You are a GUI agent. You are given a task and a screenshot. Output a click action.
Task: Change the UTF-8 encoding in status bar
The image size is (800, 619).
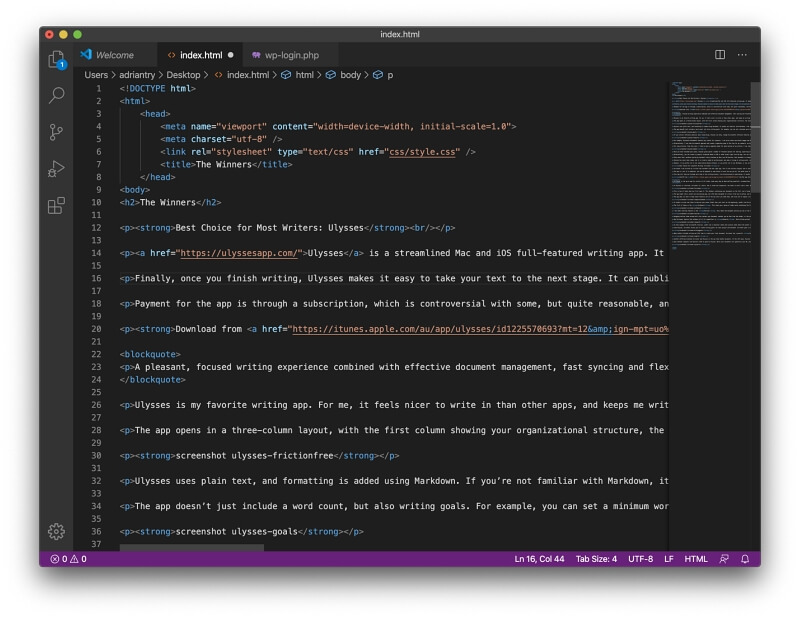tap(640, 559)
